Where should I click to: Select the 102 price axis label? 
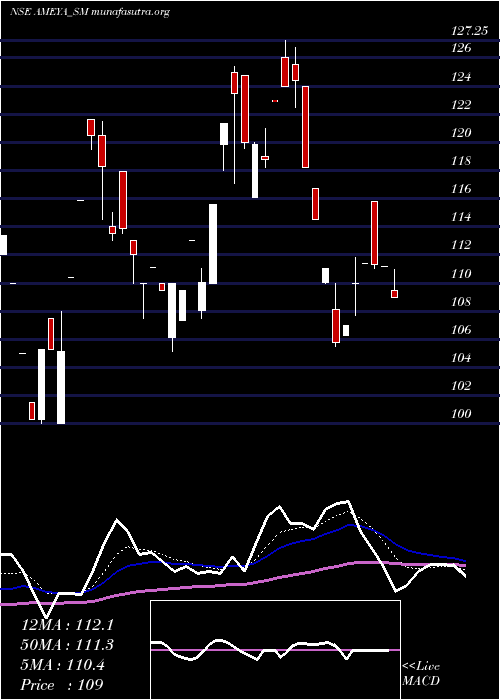point(461,386)
